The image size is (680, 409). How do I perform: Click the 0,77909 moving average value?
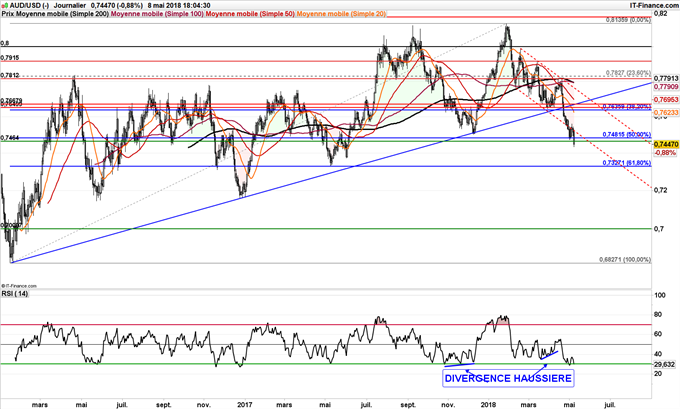pos(666,87)
